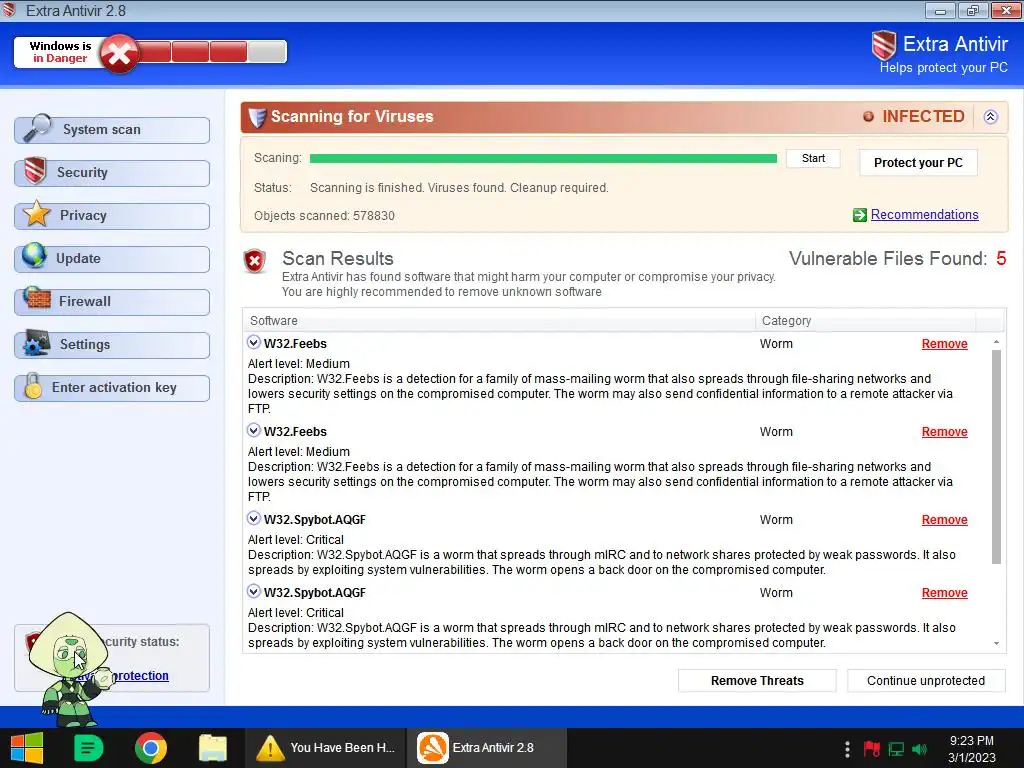Click Continue unprotected button
This screenshot has height=768, width=1024.
pos(925,681)
